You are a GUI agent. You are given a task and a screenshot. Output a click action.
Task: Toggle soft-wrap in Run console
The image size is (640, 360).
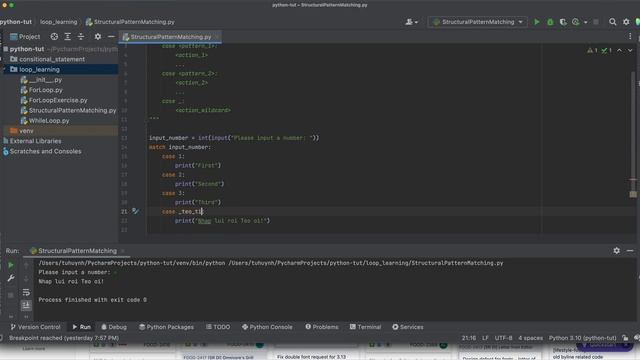[x=26, y=292]
